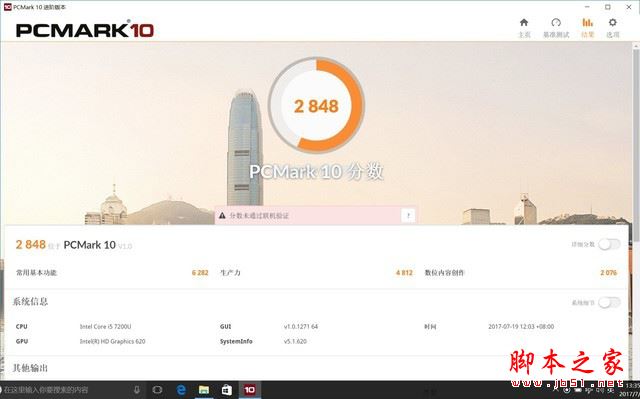Viewport: 640px width, 399px height.
Task: Open the 基准测试 benchmarks tab
Action: (x=556, y=28)
